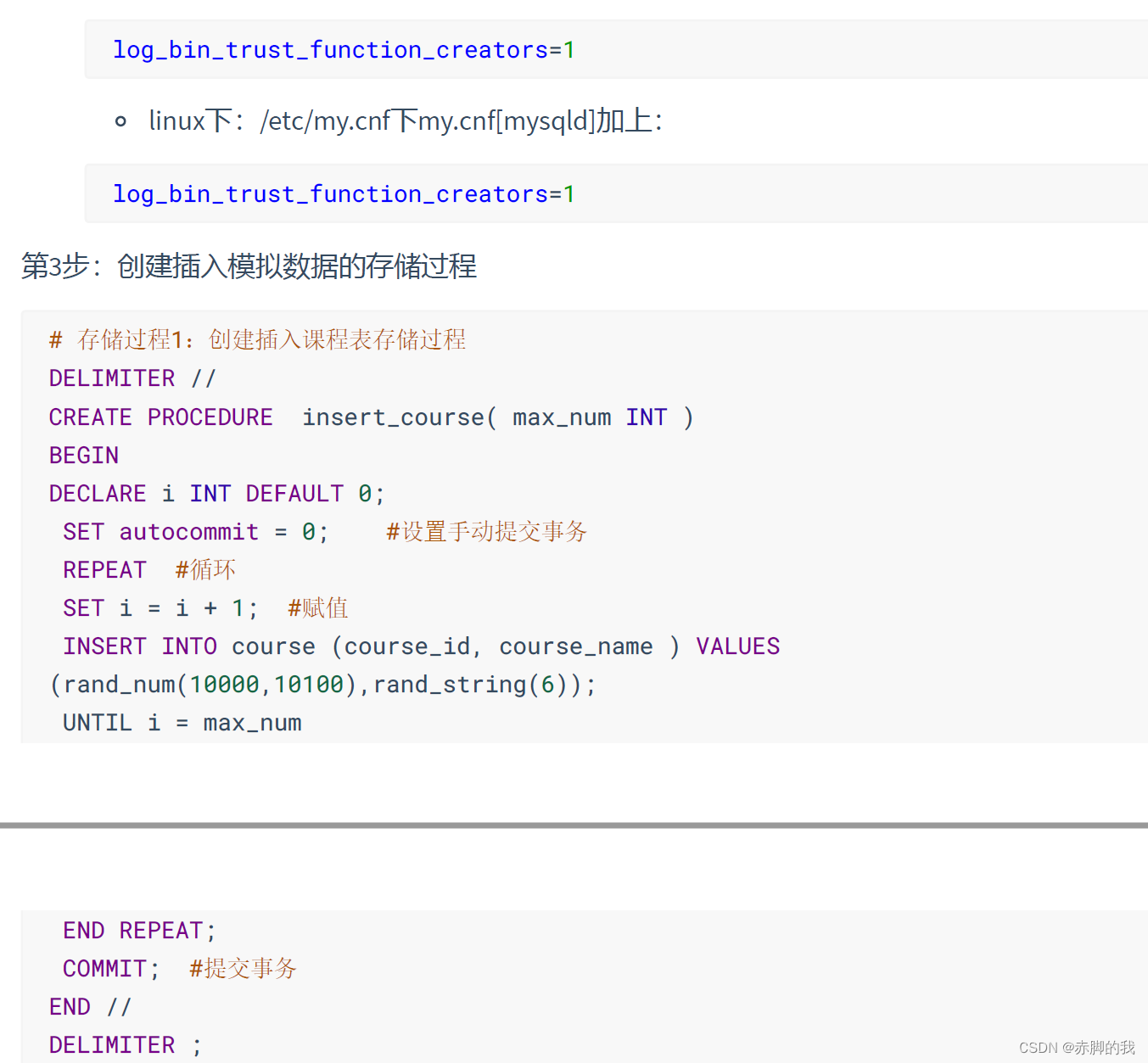Screen dimensions: 1148x1063
Task: Click the UNTIL i = max_num line
Action: [182, 723]
